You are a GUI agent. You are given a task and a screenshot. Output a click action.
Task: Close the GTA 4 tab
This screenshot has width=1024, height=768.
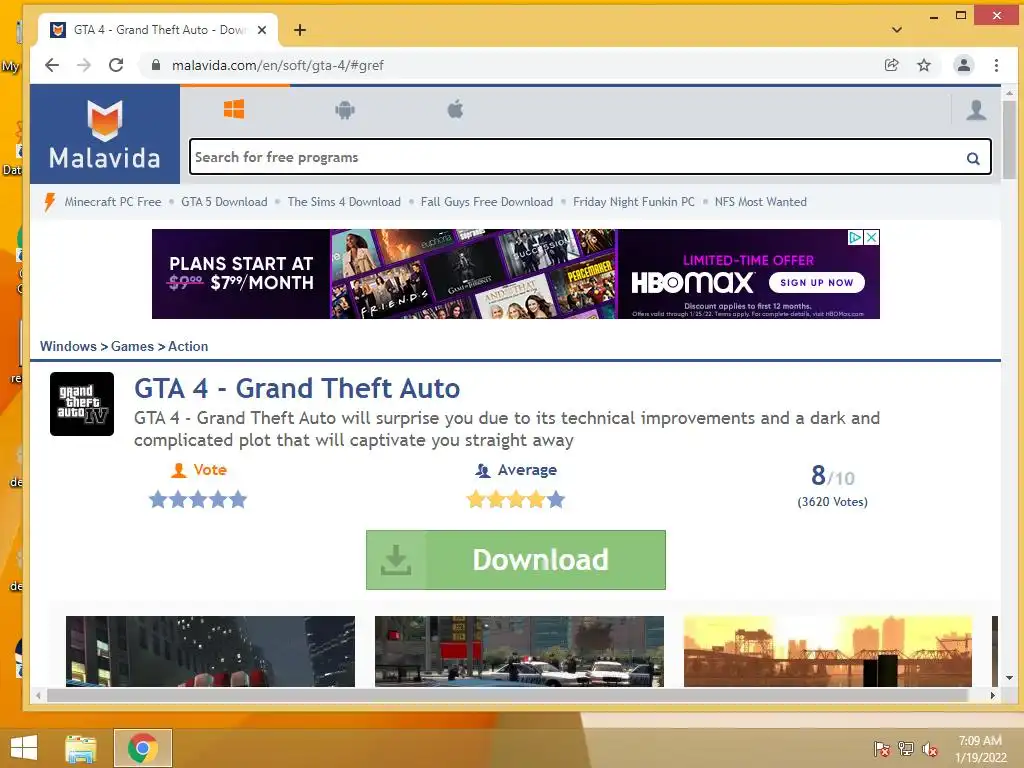[262, 30]
